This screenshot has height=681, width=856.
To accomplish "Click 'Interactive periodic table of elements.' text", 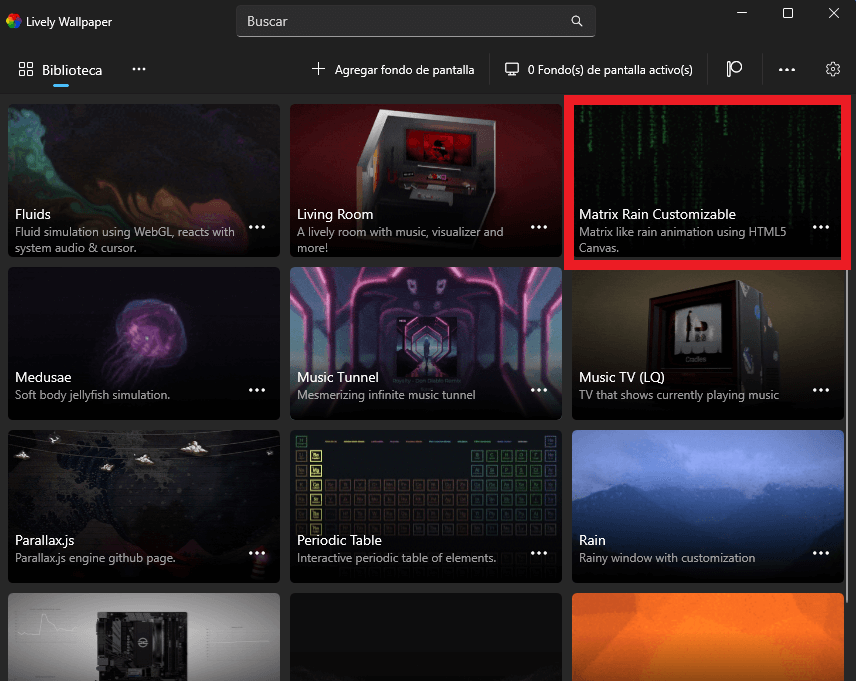I will 396,558.
